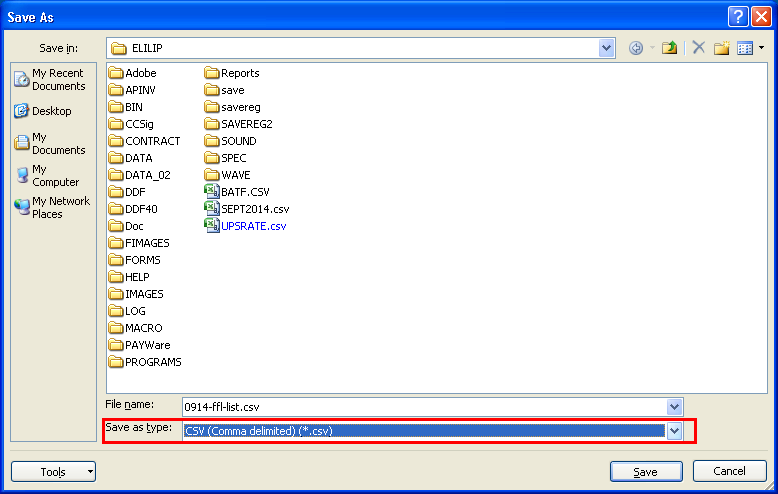Viewport: 778px width, 494px height.
Task: Select the SAVEREG2 folder
Action: pos(238,124)
